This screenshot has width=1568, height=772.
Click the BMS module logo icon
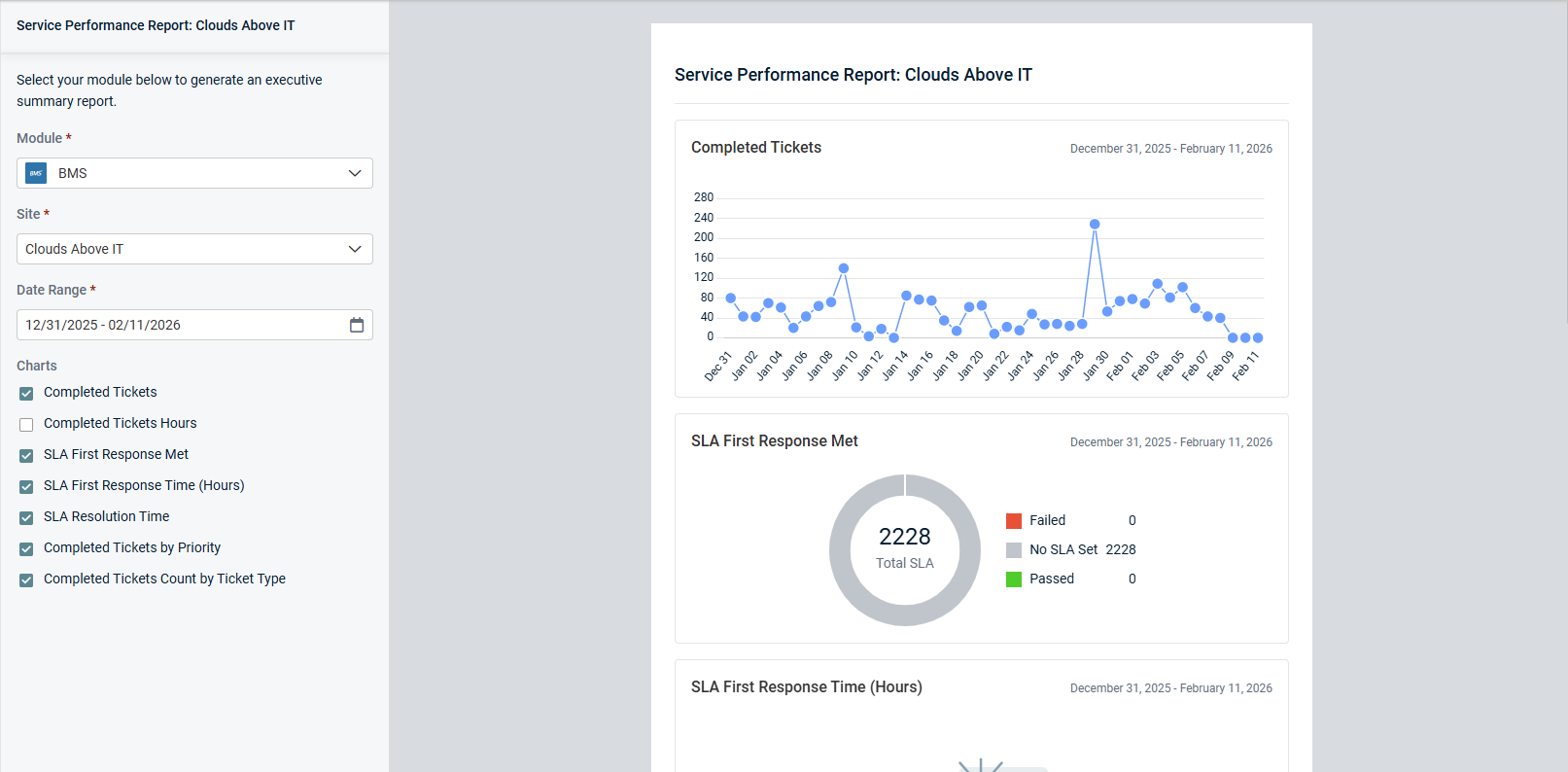[36, 173]
